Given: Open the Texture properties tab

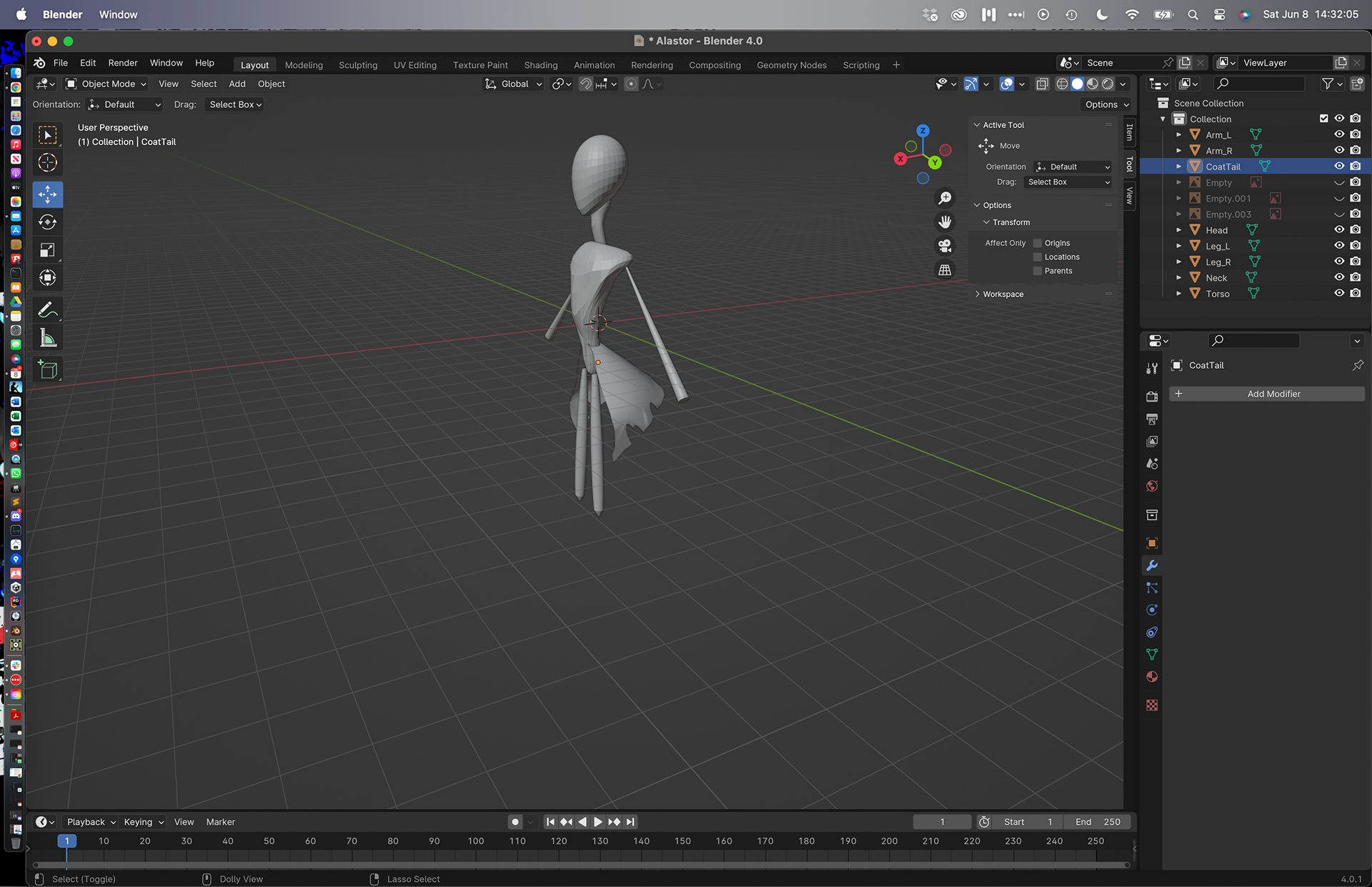Looking at the screenshot, I should (1152, 705).
